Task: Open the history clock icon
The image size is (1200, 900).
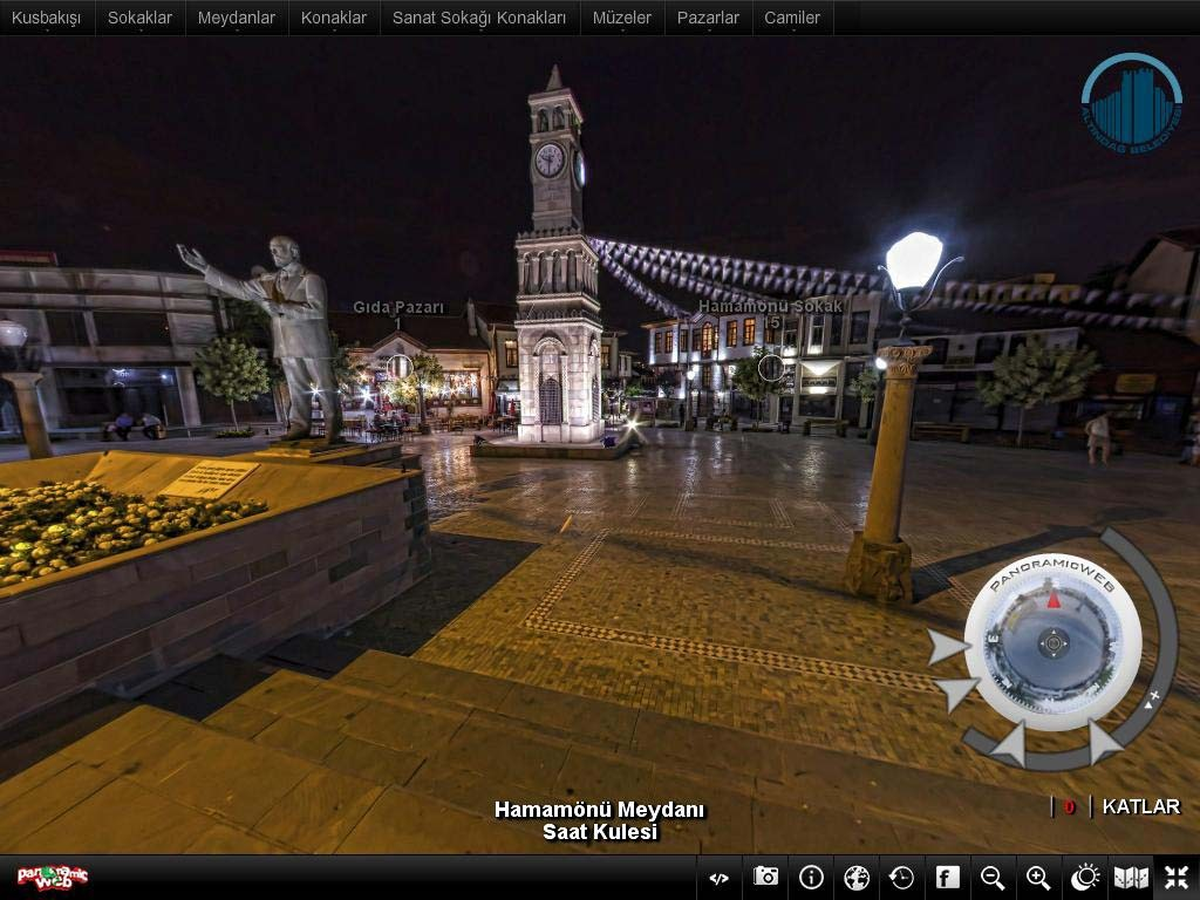Action: point(902,878)
